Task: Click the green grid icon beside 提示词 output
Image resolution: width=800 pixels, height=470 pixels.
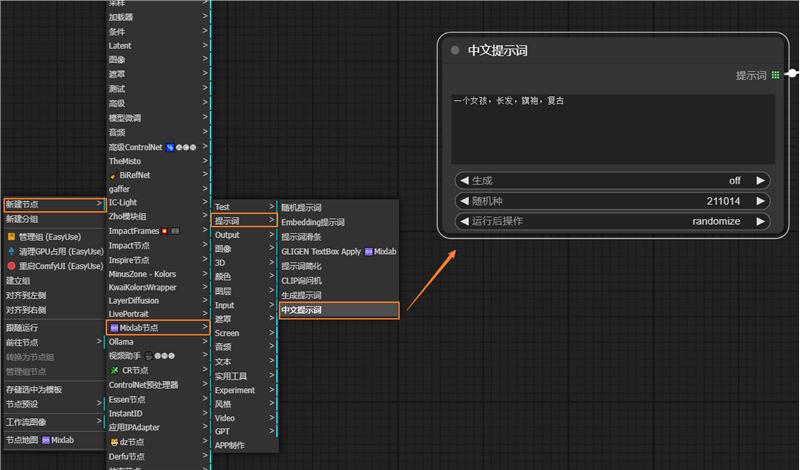Action: pos(775,75)
